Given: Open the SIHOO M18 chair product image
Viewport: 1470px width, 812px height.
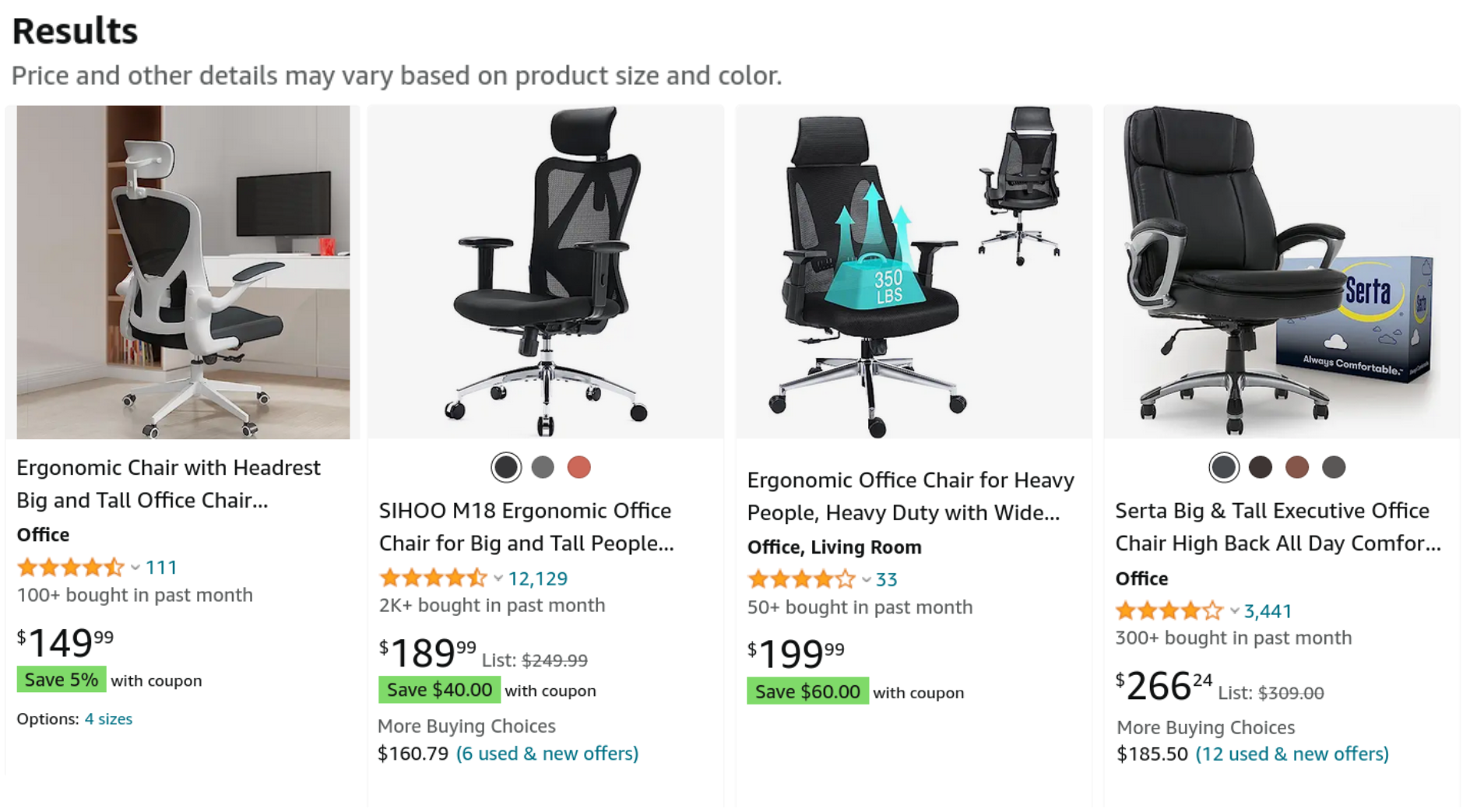Looking at the screenshot, I should tap(546, 272).
